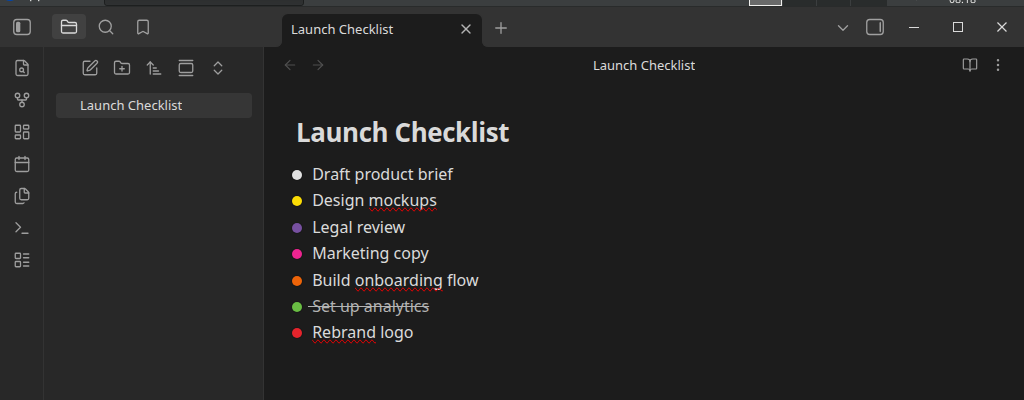Image resolution: width=1024 pixels, height=400 pixels.
Task: Click the 'Marketing copy' text
Action: (x=370, y=254)
